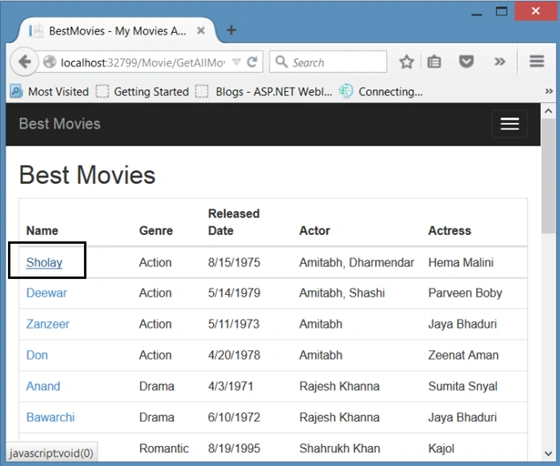Show more toolbar items with overflow chevron
Image resolution: width=560 pixels, height=466 pixels.
(500, 62)
